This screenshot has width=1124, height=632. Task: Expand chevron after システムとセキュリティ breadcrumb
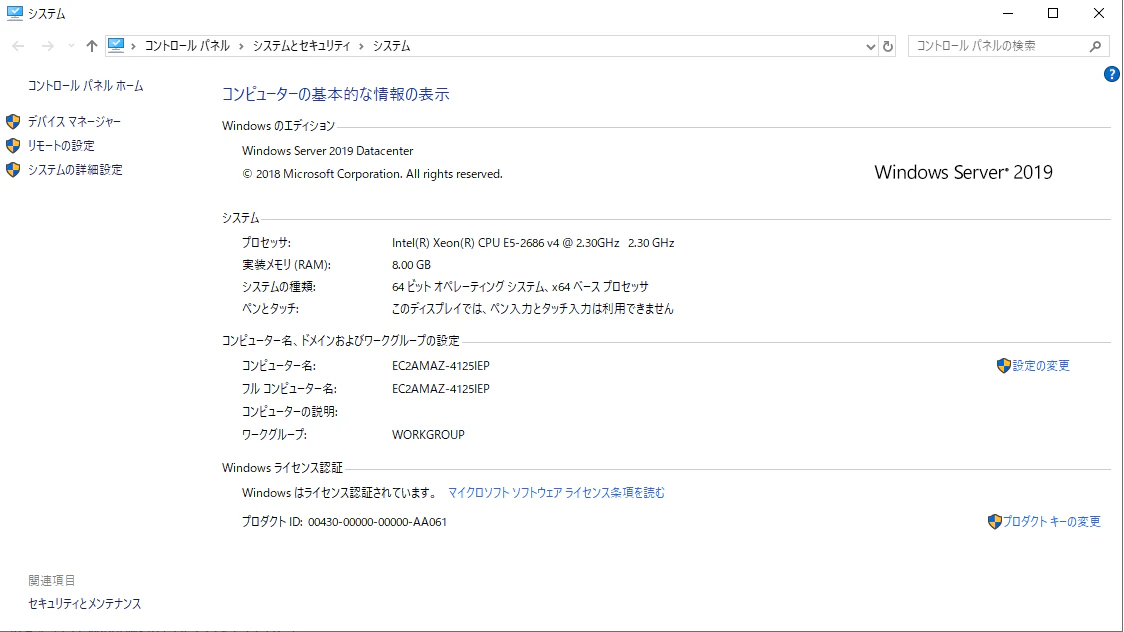361,46
